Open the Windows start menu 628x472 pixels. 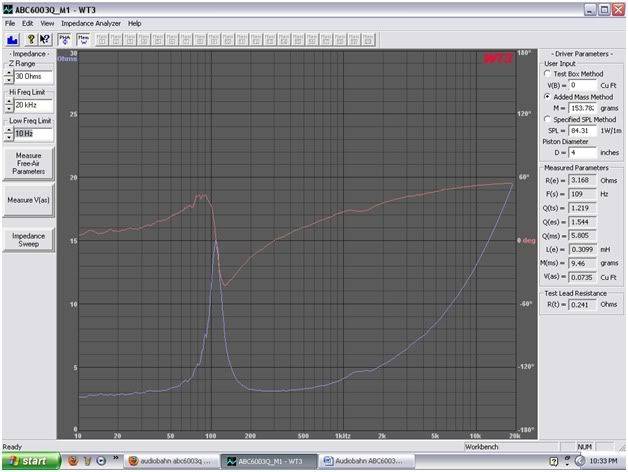(31, 461)
